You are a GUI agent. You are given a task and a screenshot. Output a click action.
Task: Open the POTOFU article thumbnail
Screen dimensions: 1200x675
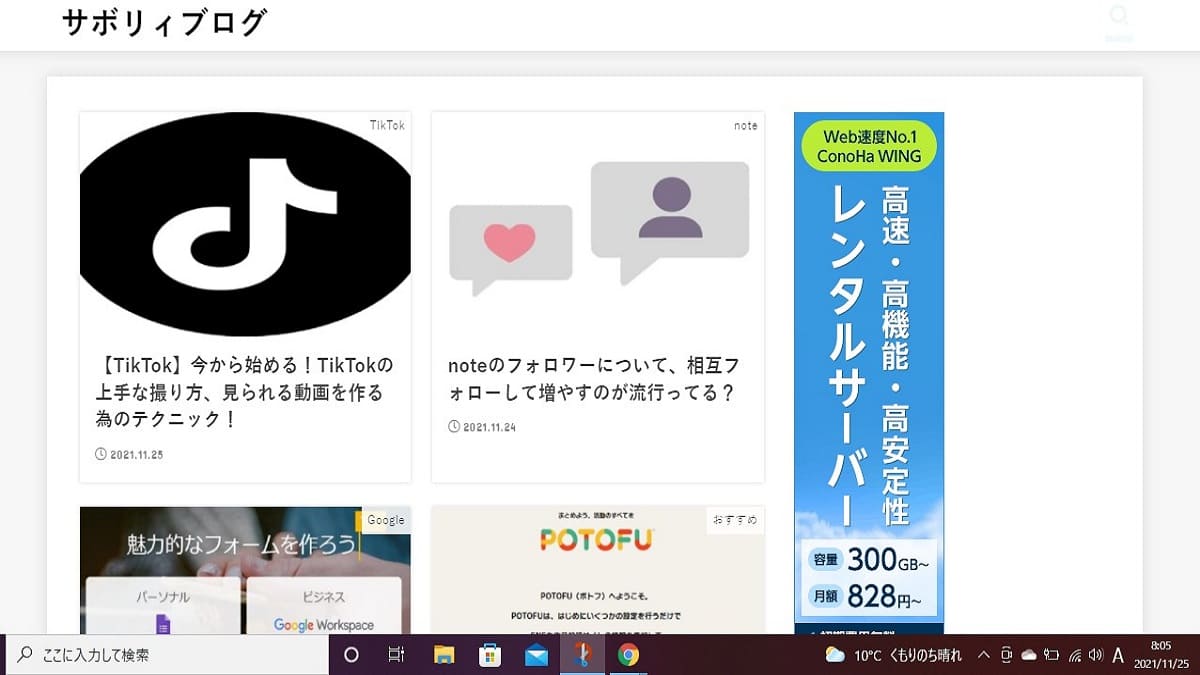pos(597,570)
